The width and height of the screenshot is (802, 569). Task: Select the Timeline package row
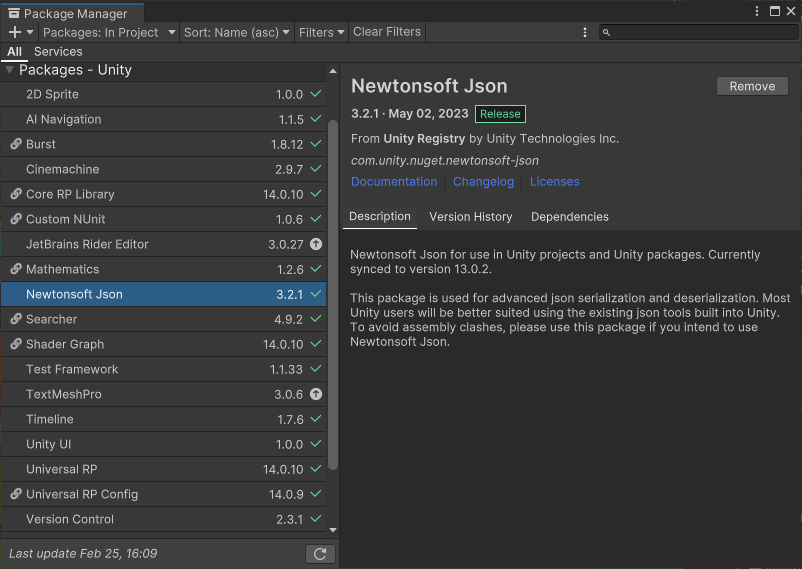tap(164, 419)
